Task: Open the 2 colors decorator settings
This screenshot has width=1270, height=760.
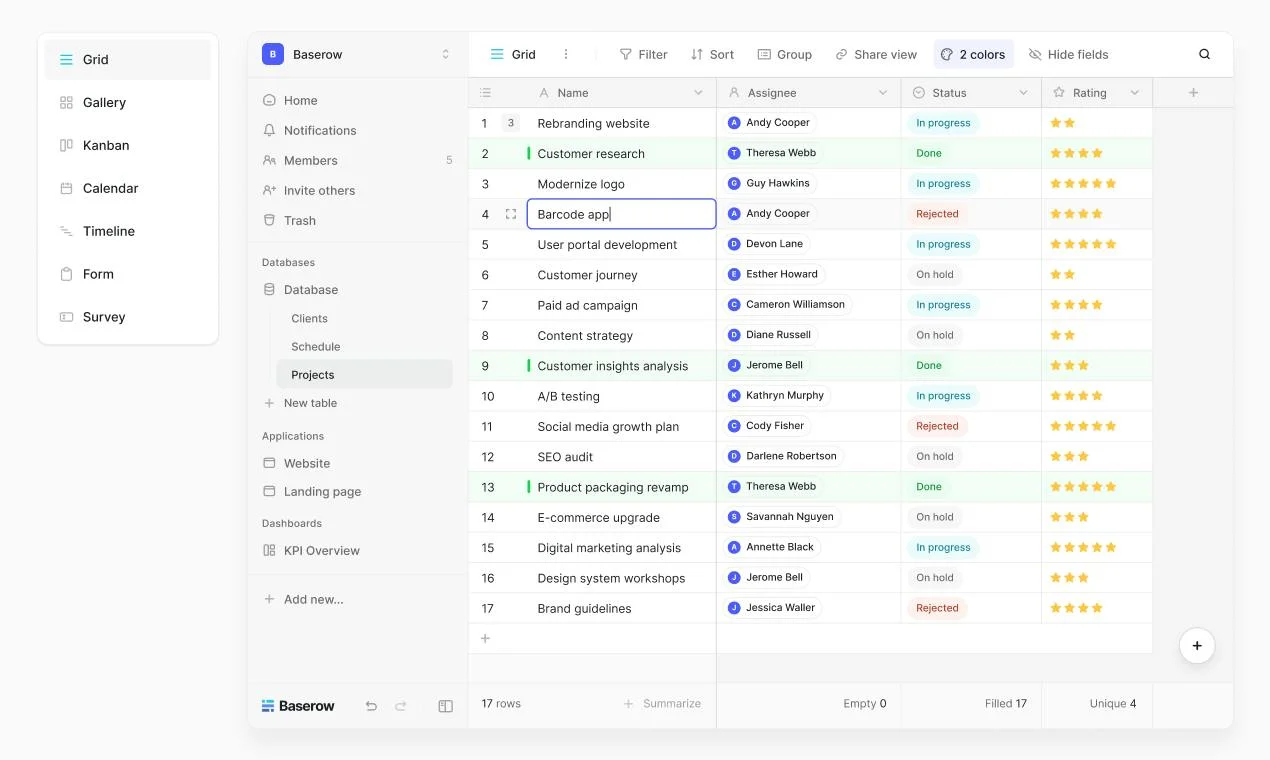Action: tap(973, 54)
